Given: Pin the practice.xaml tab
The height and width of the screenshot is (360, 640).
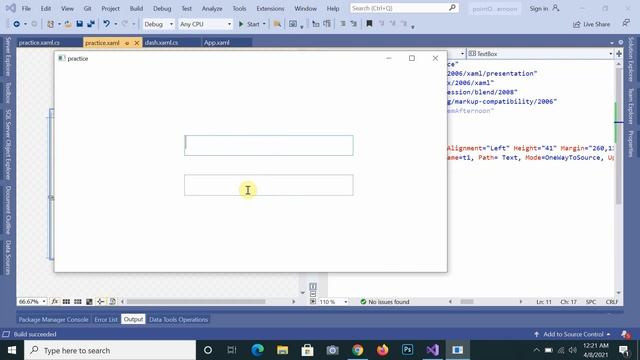Looking at the screenshot, I should pos(127,42).
